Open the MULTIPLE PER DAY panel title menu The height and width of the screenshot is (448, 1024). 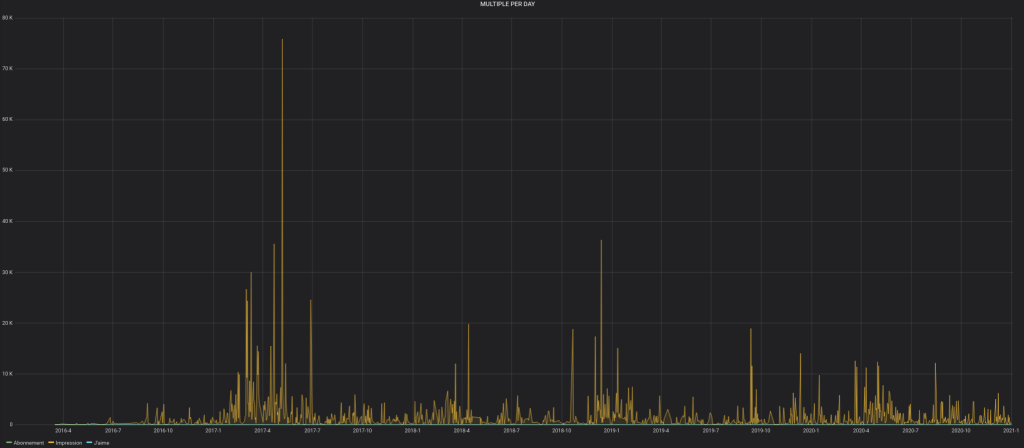coord(512,4)
